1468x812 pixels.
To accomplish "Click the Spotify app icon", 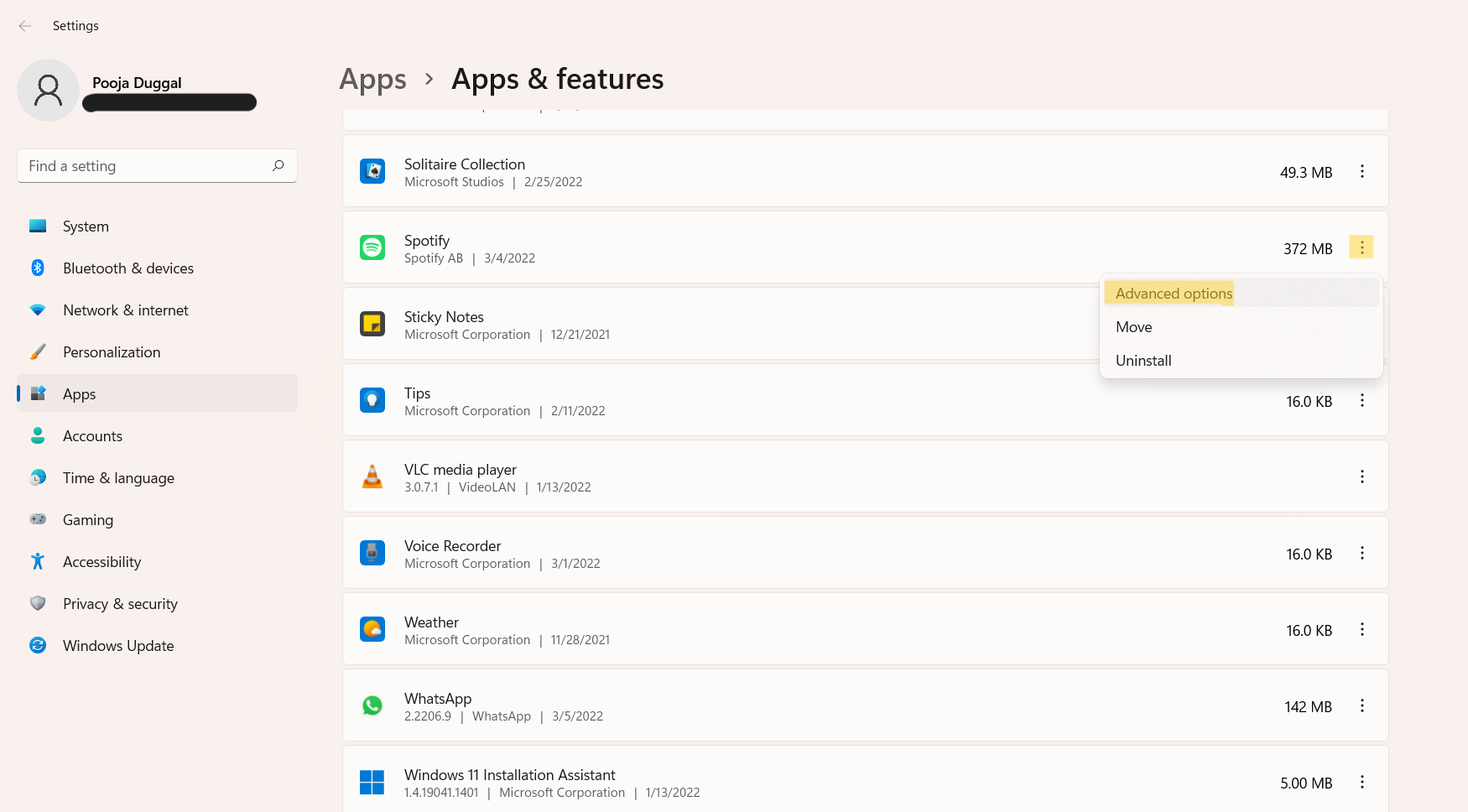I will 372,247.
